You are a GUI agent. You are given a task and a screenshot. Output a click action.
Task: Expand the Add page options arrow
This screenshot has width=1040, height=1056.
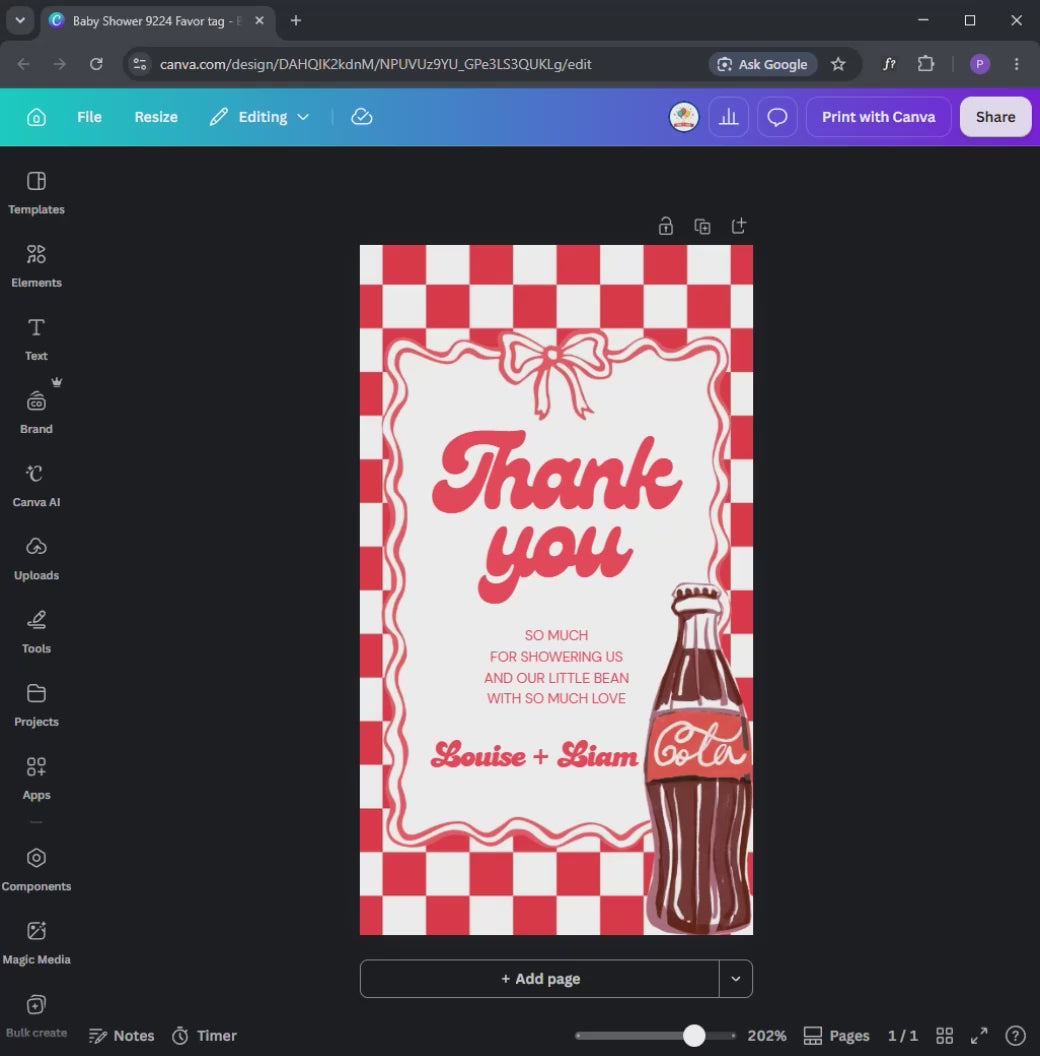coord(736,979)
